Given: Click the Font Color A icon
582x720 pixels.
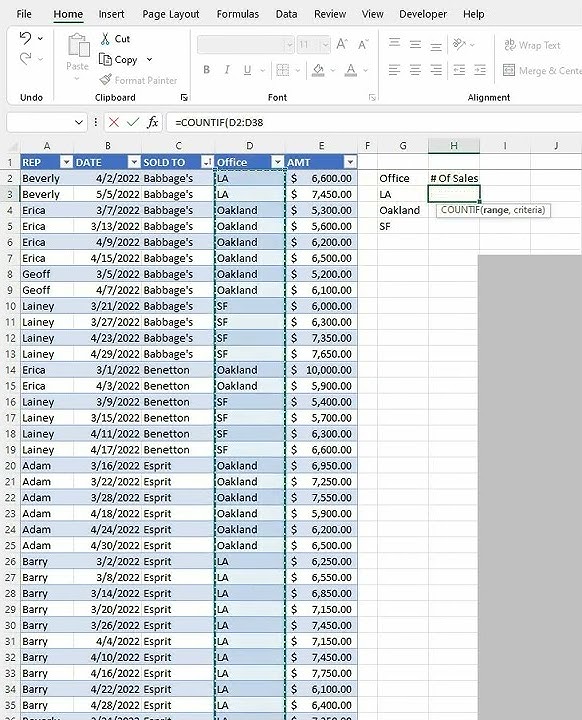Looking at the screenshot, I should (x=351, y=70).
